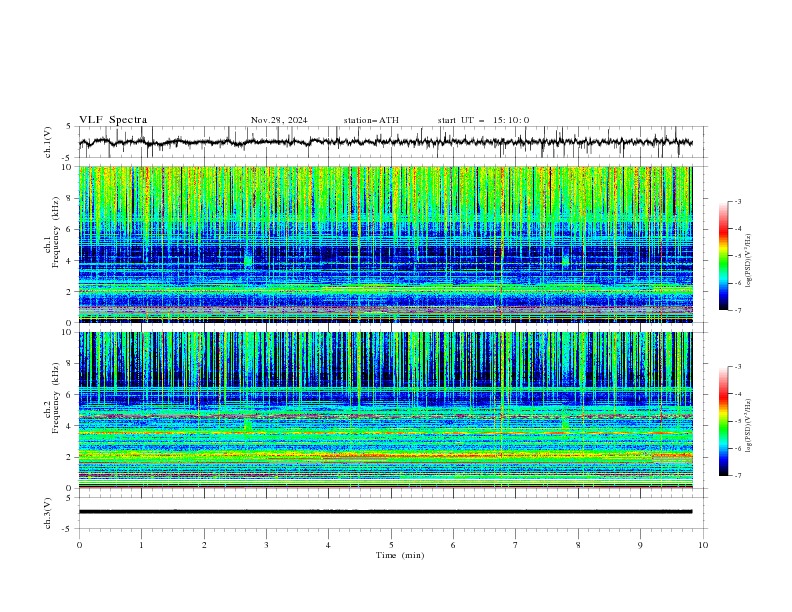Click the log(PSD) label beside the lower color bar
Image resolution: width=792 pixels, height=612 pixels.
pyautogui.click(x=749, y=426)
